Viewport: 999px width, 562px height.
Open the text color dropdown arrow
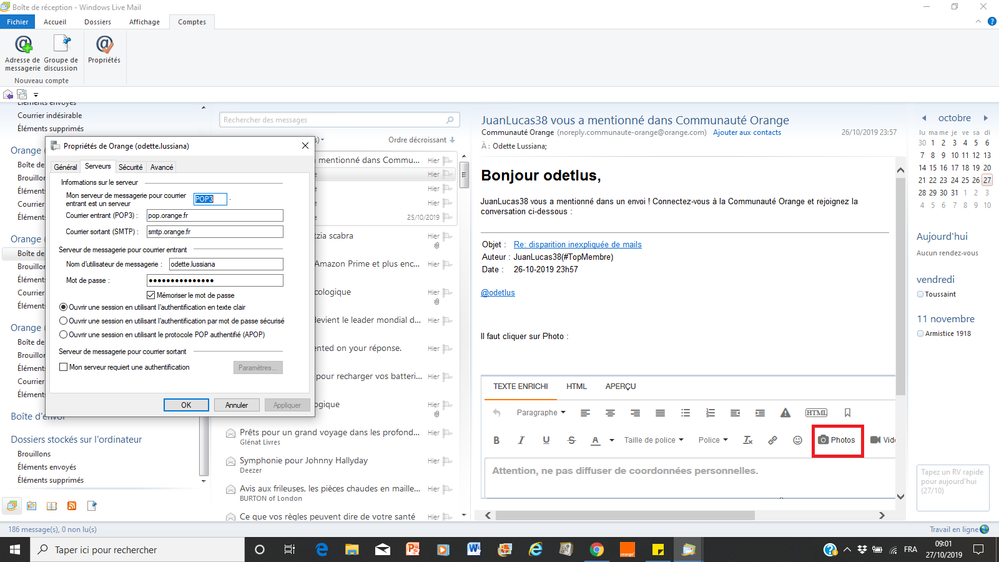[x=612, y=440]
